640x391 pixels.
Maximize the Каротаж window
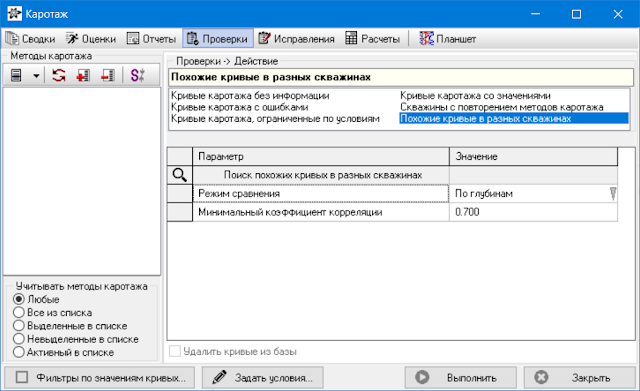576,14
